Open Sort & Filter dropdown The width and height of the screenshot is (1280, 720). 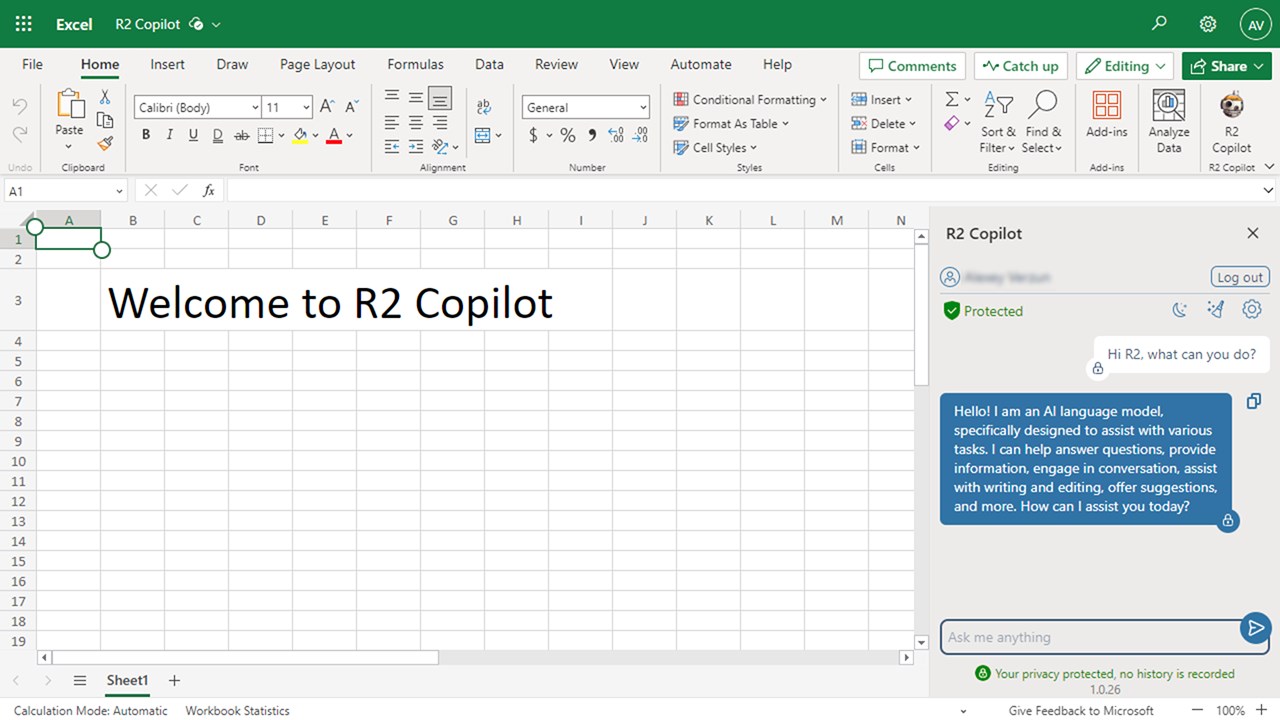pyautogui.click(x=998, y=123)
